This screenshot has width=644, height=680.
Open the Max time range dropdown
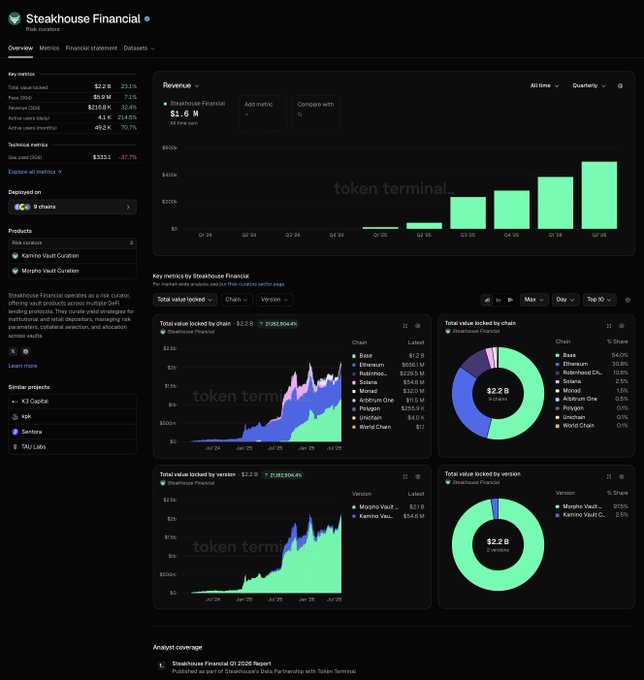click(x=534, y=300)
